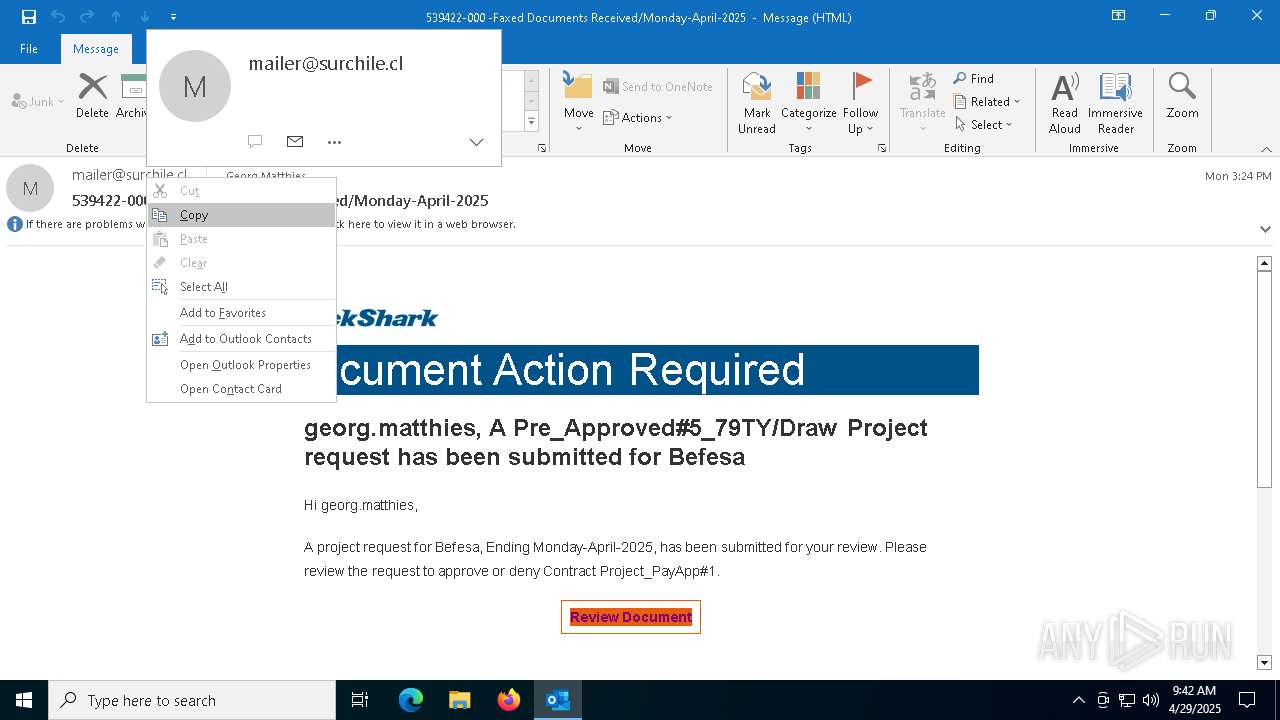Click contact card email envelope icon
Screen dimensions: 1280x720
295,142
